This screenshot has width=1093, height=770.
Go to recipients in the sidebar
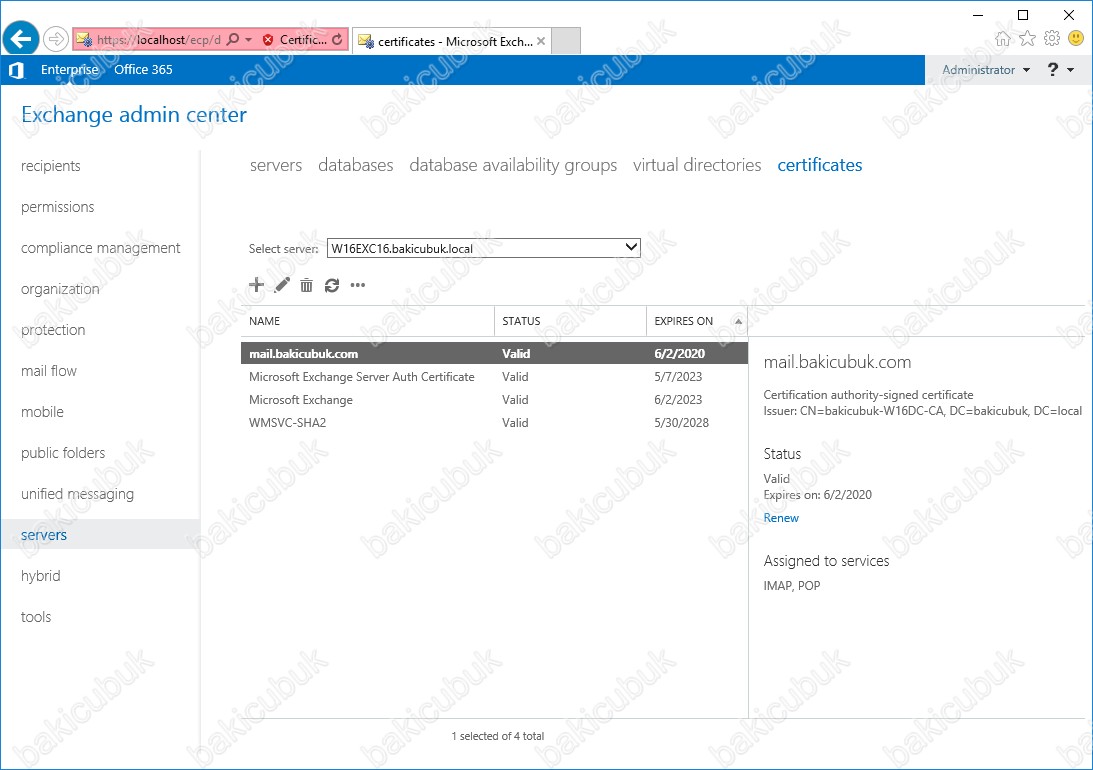pos(50,166)
